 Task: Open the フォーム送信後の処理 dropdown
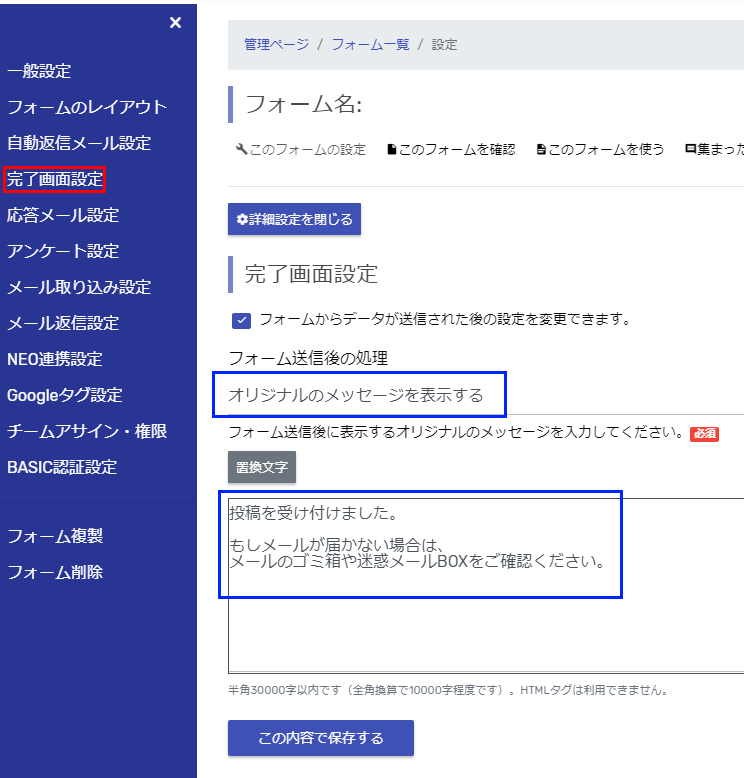[x=486, y=396]
